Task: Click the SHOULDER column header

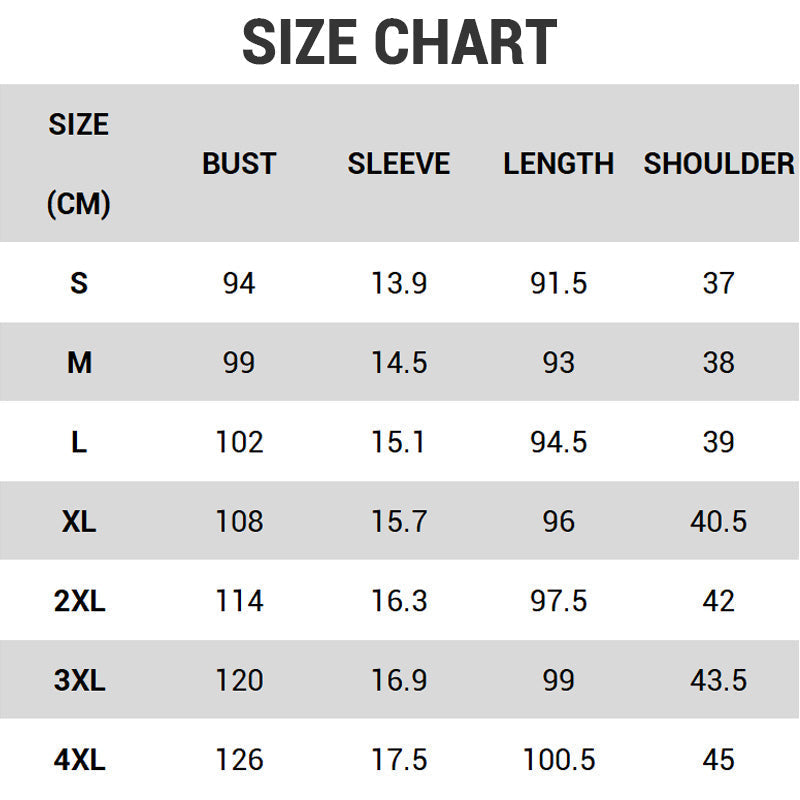Action: 719,164
